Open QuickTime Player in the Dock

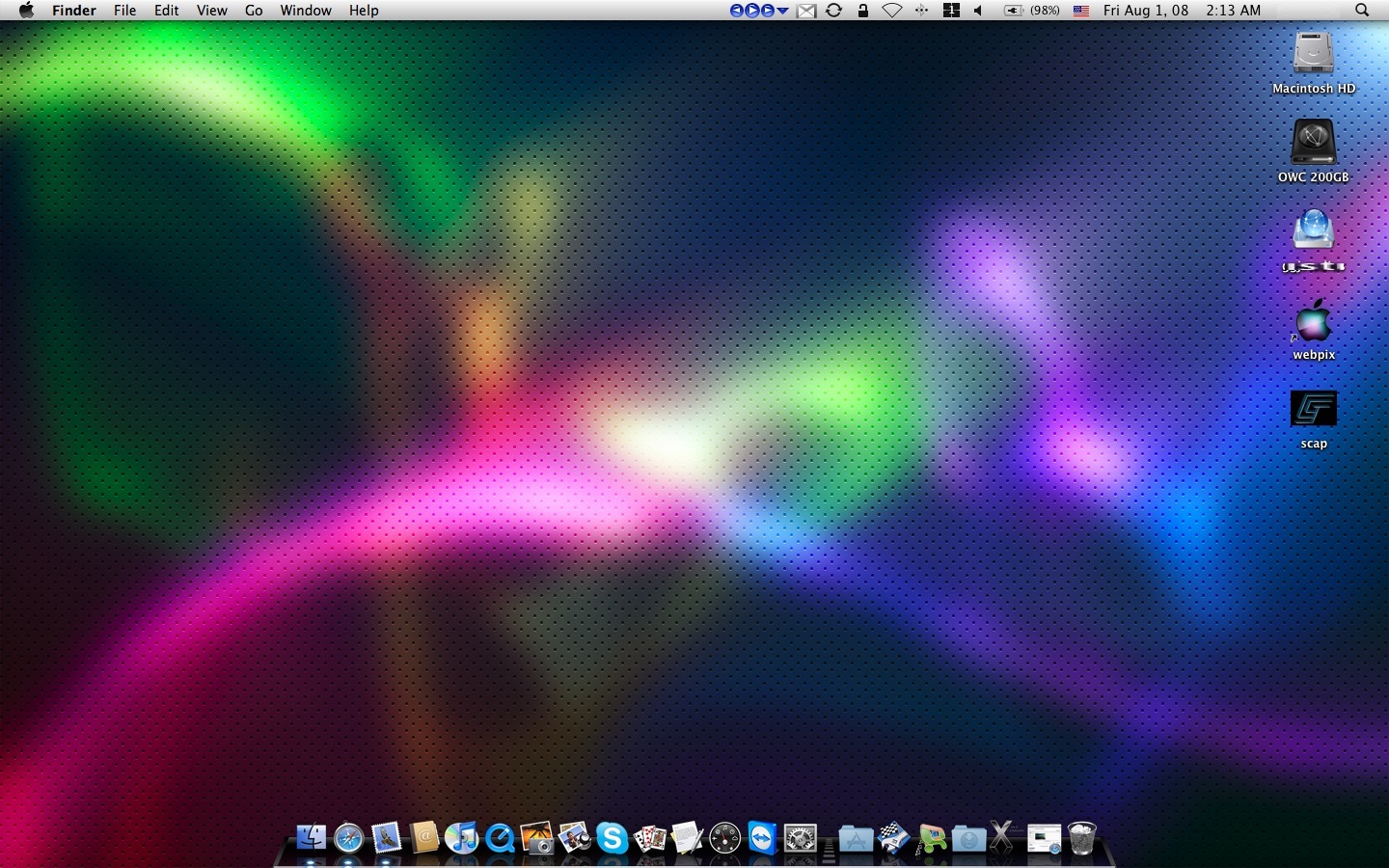pyautogui.click(x=500, y=838)
